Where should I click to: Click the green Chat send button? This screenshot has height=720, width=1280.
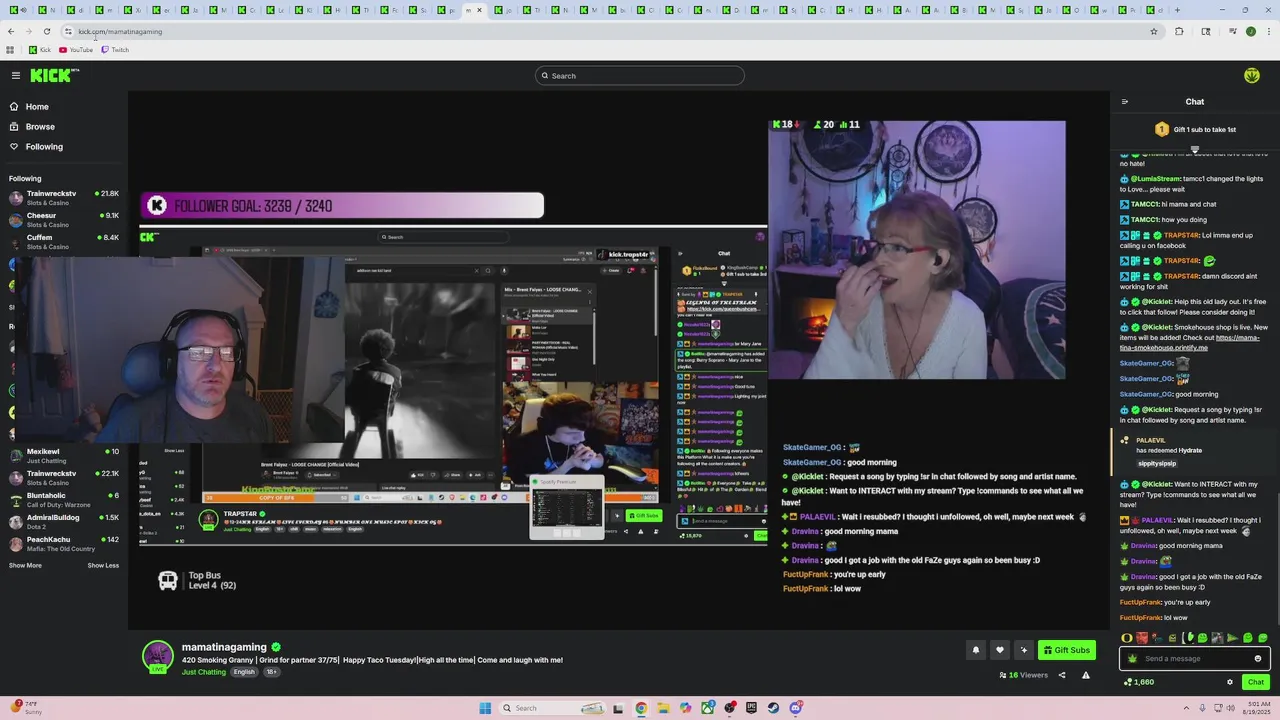tap(1256, 682)
